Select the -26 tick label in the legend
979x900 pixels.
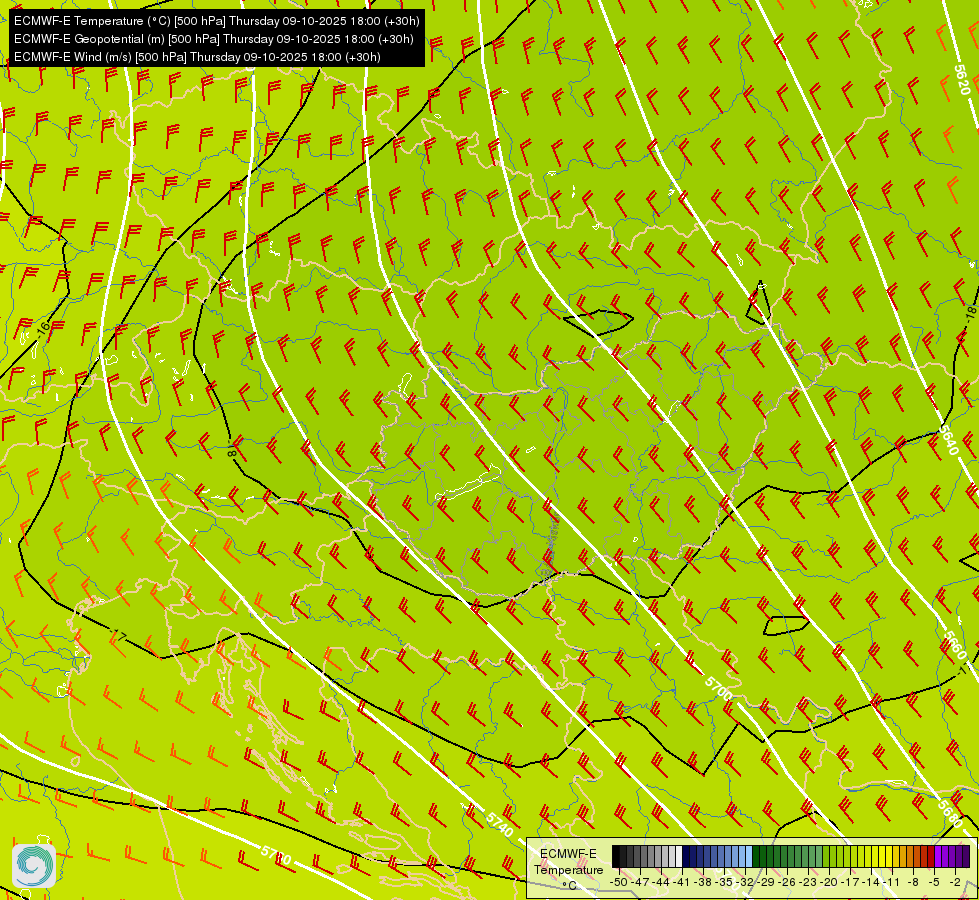click(x=787, y=883)
